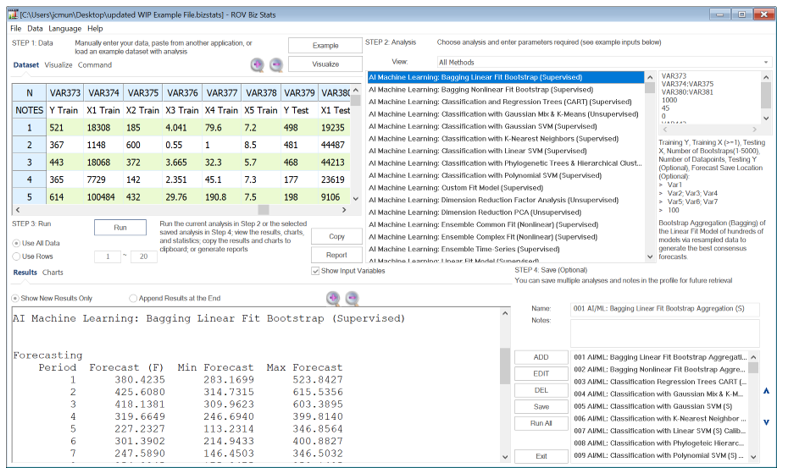
Task: Click the Use Rows start value field
Action: tap(108, 257)
